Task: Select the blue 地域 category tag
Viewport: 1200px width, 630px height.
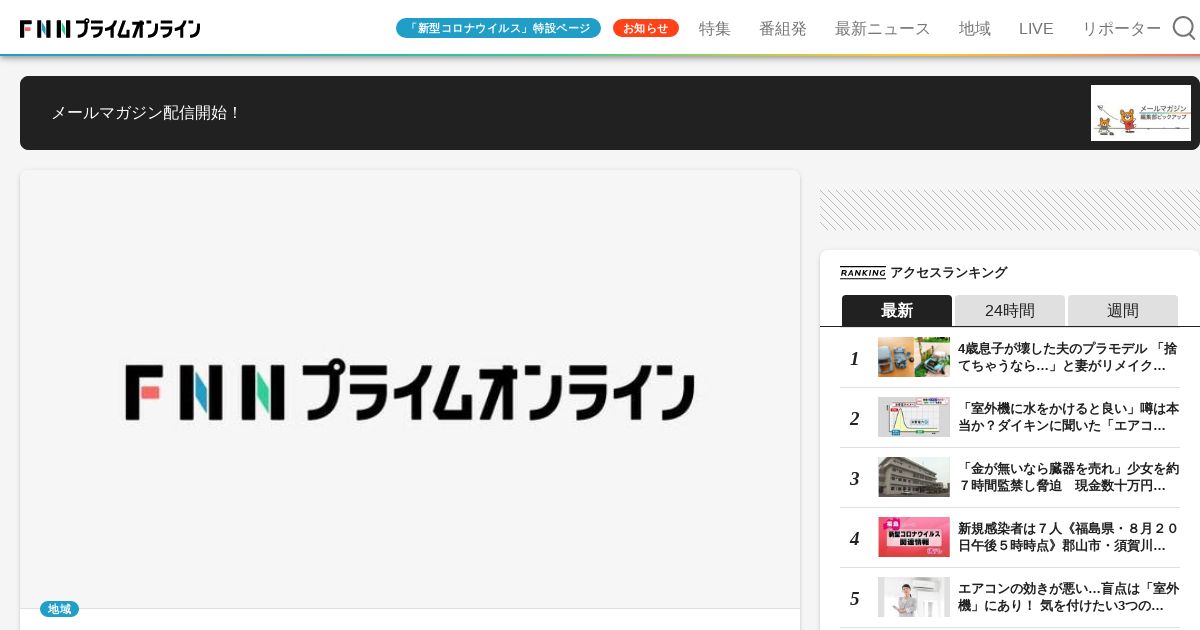Action: click(x=59, y=609)
